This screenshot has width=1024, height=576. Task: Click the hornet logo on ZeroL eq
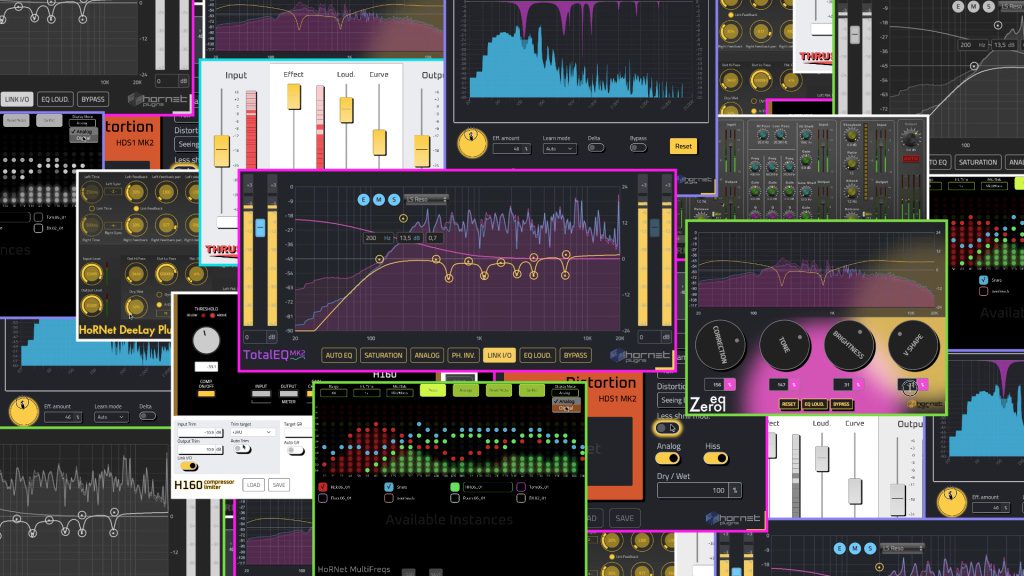(925, 403)
